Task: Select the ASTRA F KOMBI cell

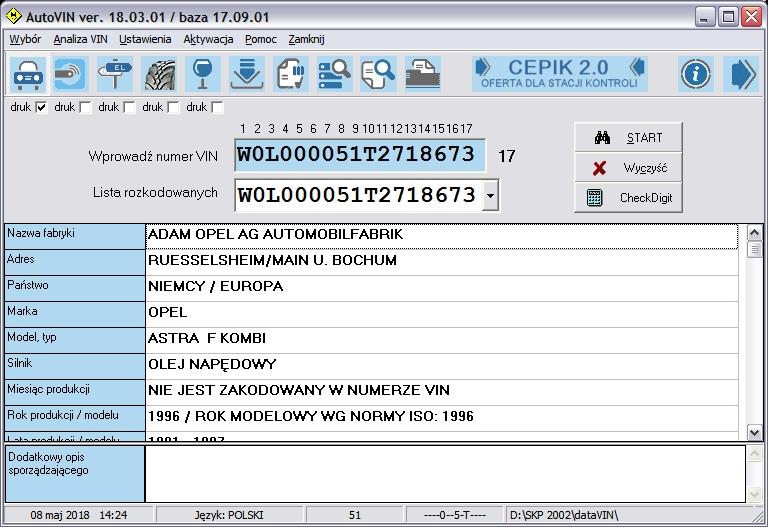Action: [442, 340]
